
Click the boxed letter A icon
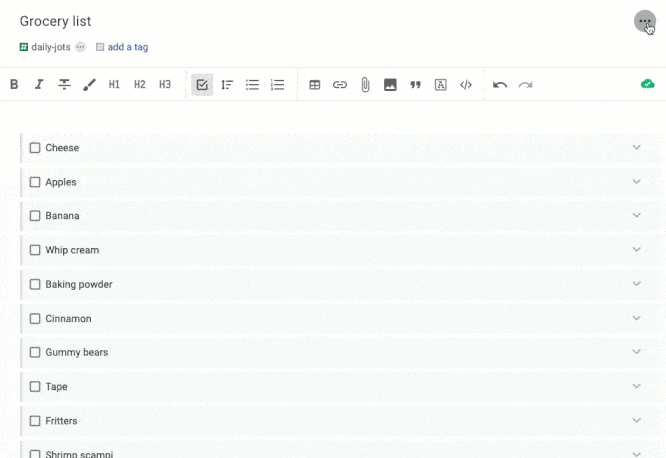coord(440,85)
